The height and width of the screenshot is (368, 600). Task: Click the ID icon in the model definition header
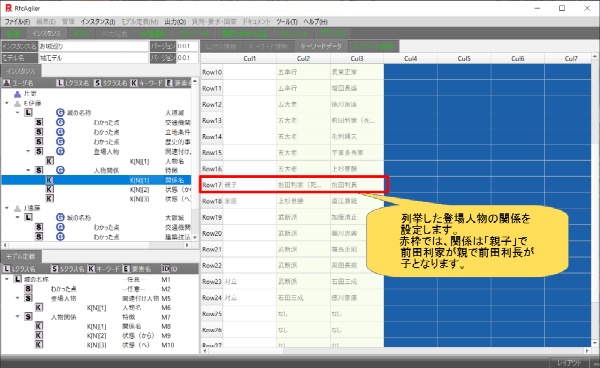pyautogui.click(x=165, y=269)
